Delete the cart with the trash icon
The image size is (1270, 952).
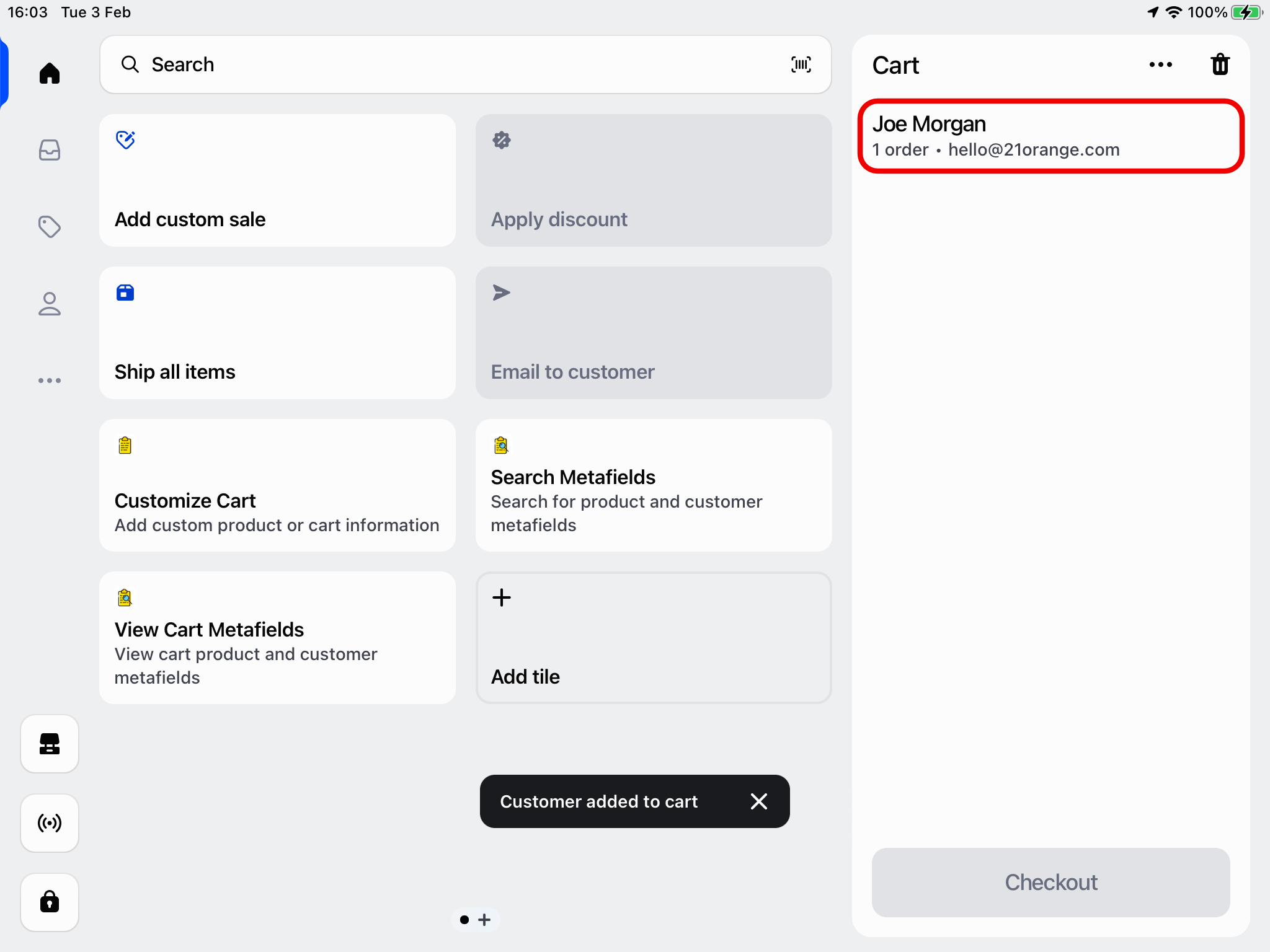(x=1220, y=64)
